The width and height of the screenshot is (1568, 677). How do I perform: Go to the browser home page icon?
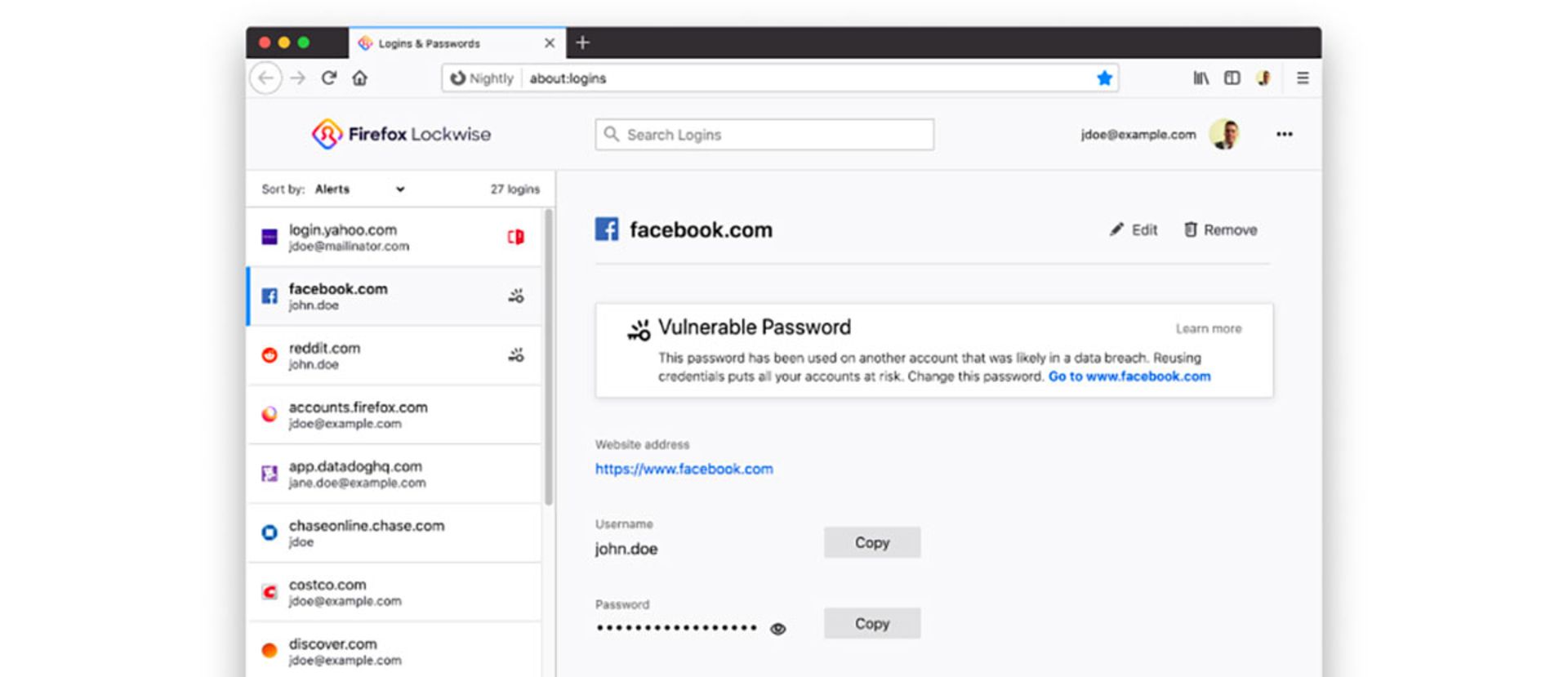(x=359, y=78)
